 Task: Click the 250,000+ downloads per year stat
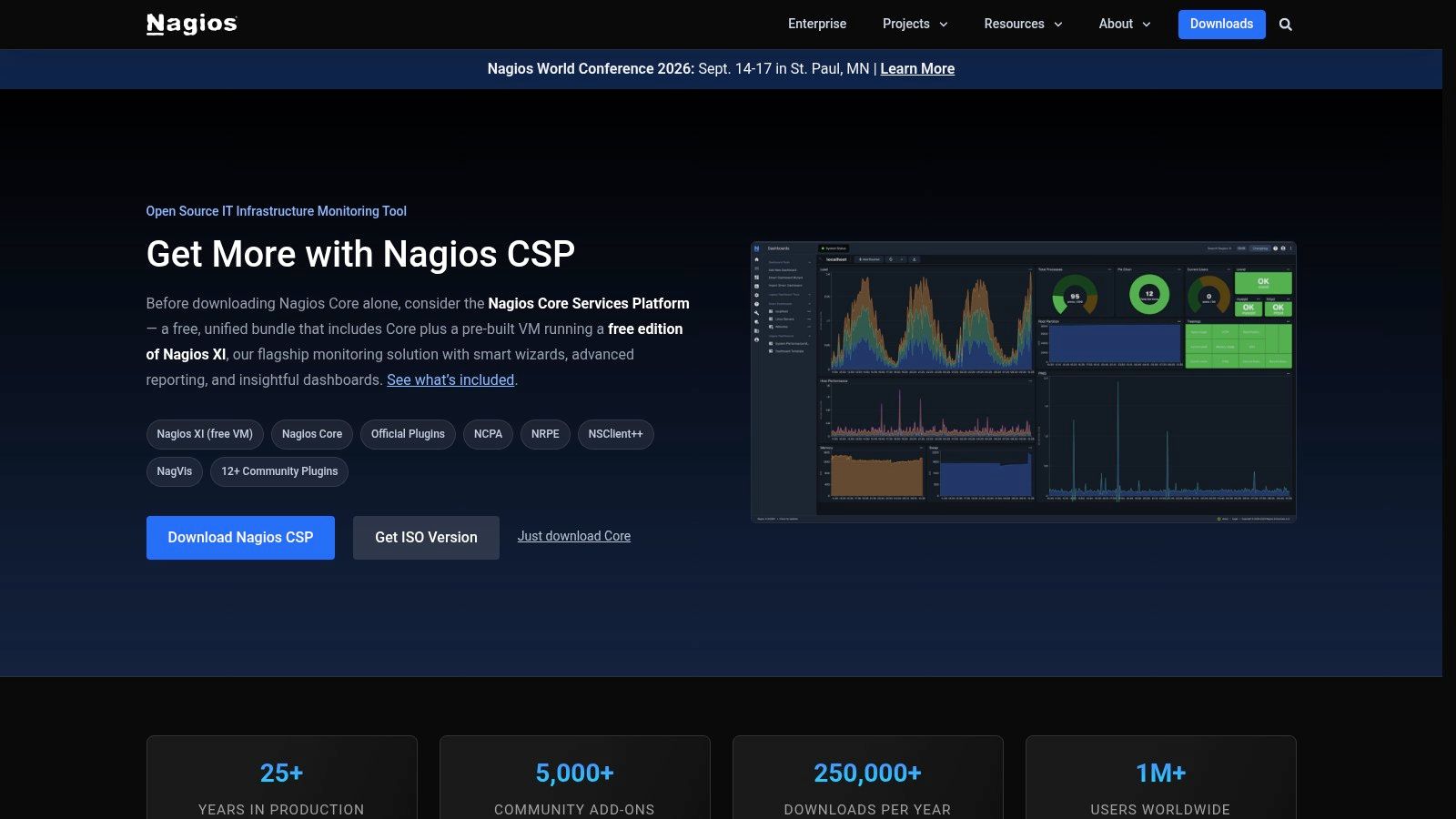[x=867, y=778]
